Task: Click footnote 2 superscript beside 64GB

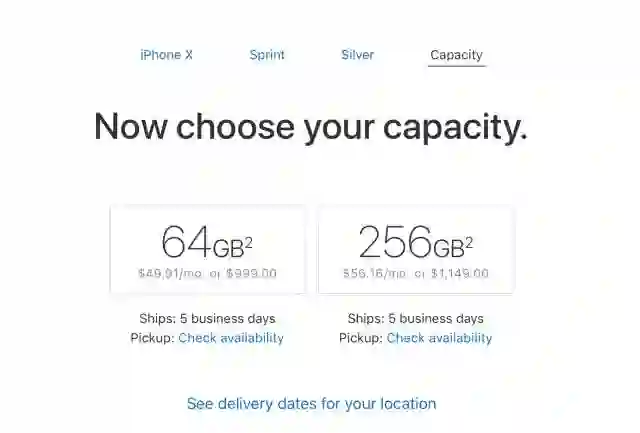Action: (249, 233)
